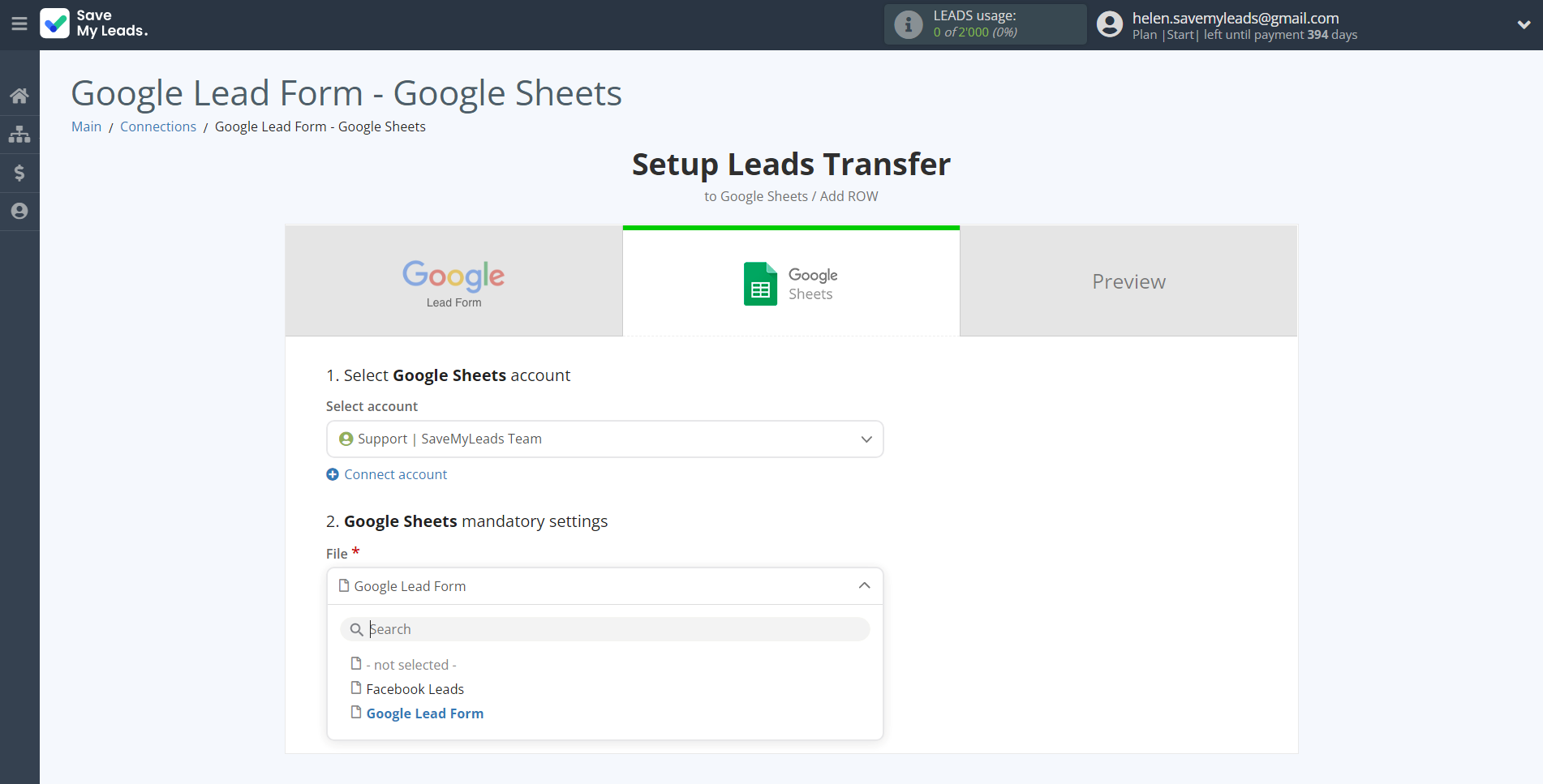Click the Google logo on Lead Form tab

pyautogui.click(x=453, y=276)
